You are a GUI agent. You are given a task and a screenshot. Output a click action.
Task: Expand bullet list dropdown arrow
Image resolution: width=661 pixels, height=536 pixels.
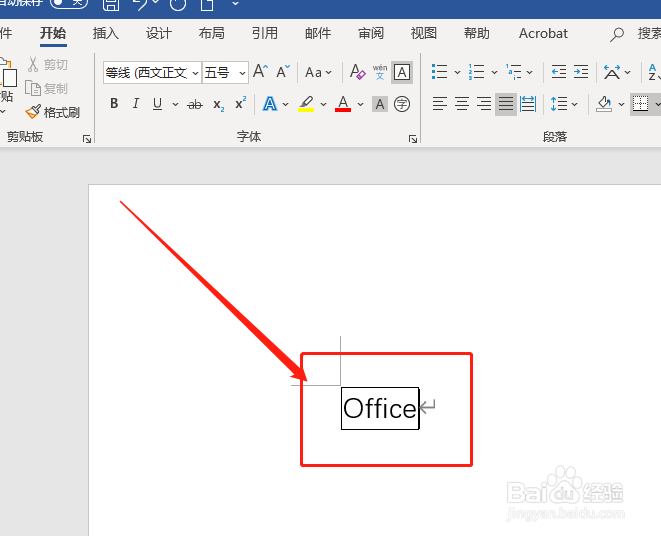(x=457, y=72)
